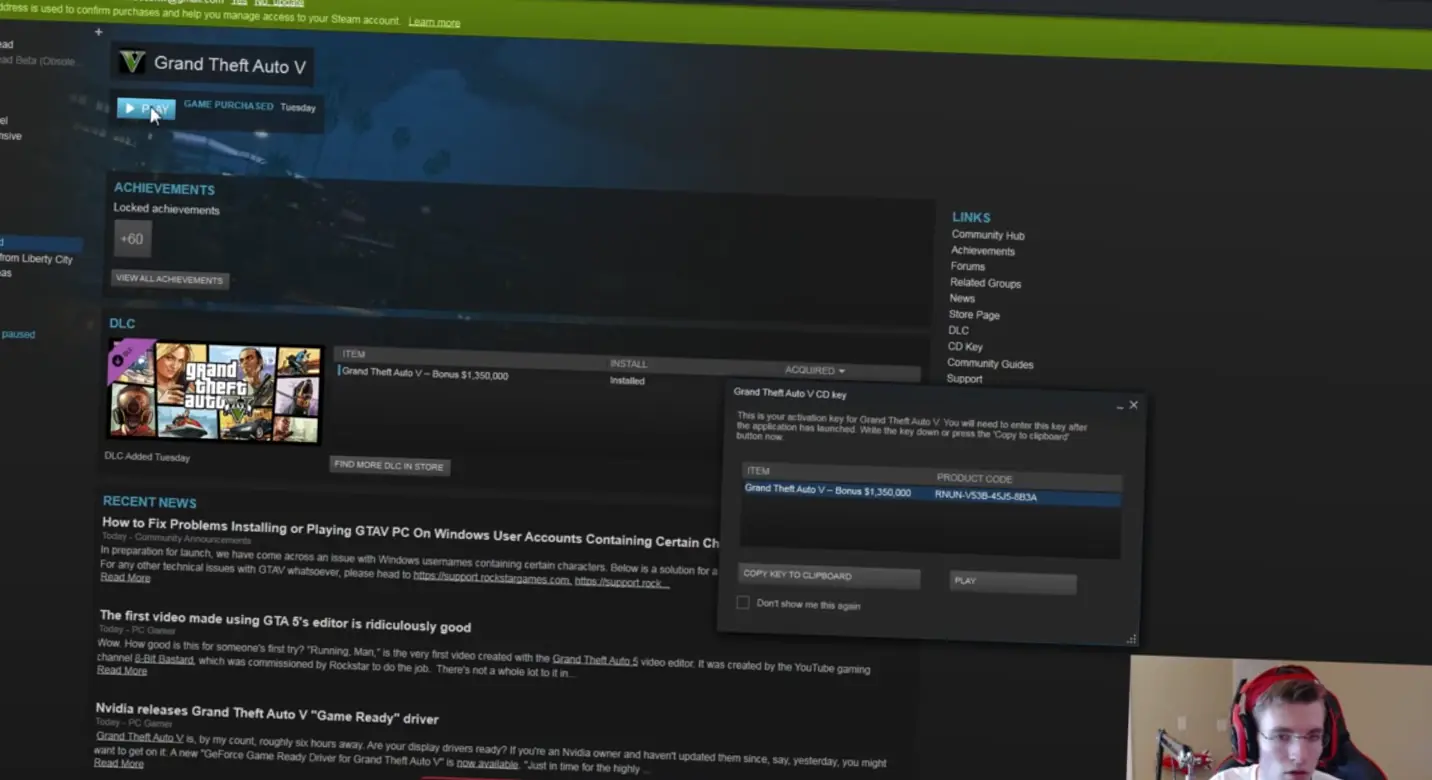Open the now available link in Nvidia article

pyautogui.click(x=488, y=763)
